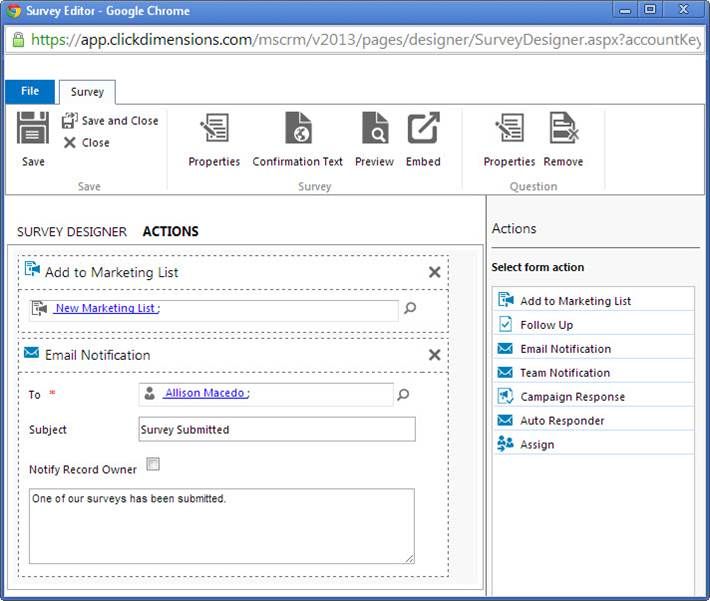Open the File tab
Screen dimensions: 710x601
[30, 91]
